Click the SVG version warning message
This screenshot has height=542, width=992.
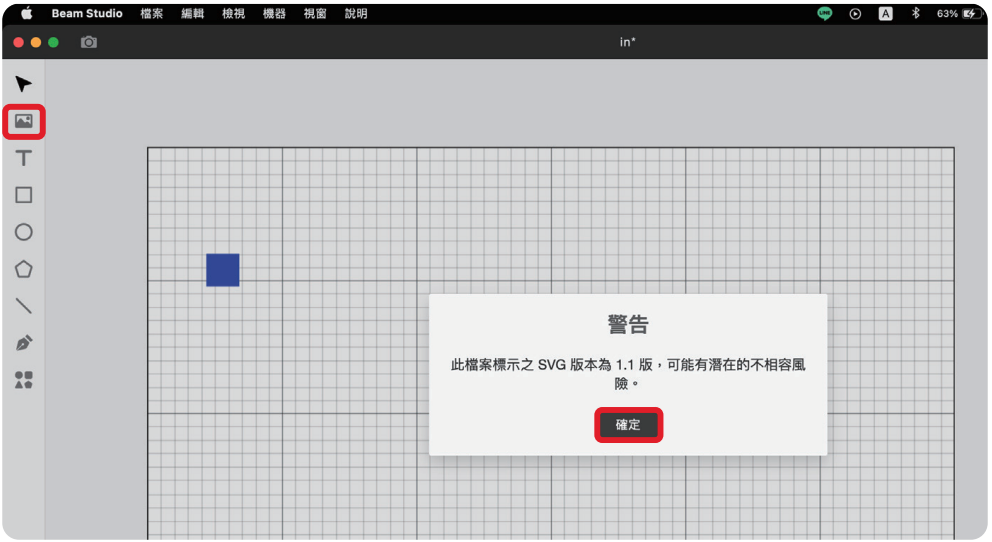coord(628,374)
